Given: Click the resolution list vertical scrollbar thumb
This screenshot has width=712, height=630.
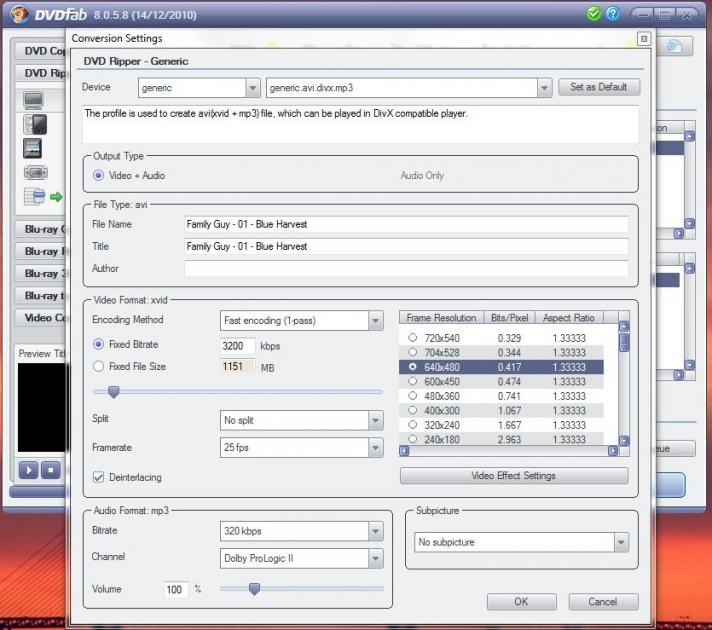Looking at the screenshot, I should pyautogui.click(x=624, y=342).
